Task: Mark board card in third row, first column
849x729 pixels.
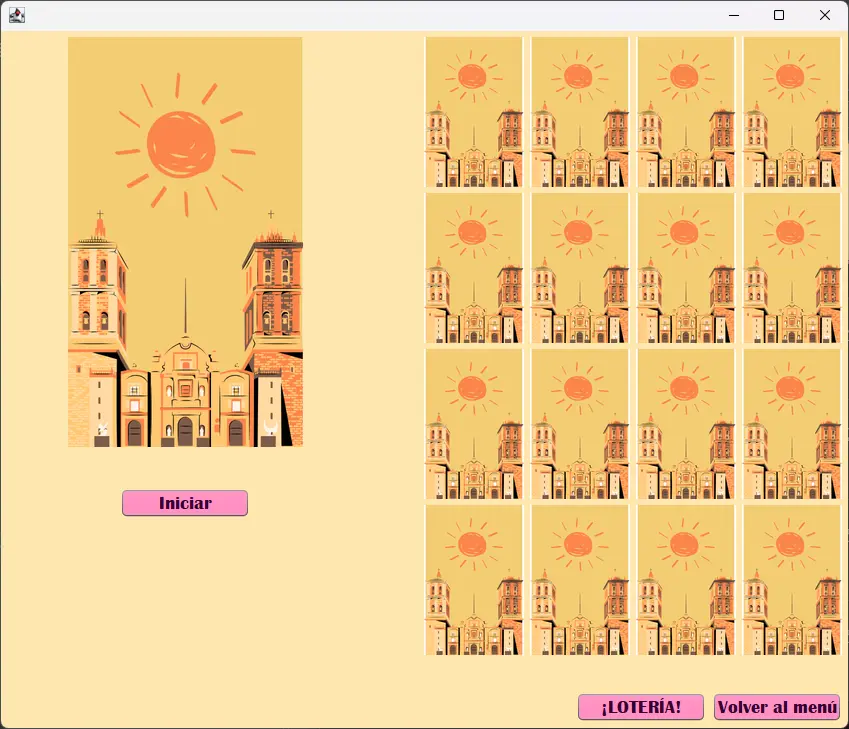Action: coord(474,424)
